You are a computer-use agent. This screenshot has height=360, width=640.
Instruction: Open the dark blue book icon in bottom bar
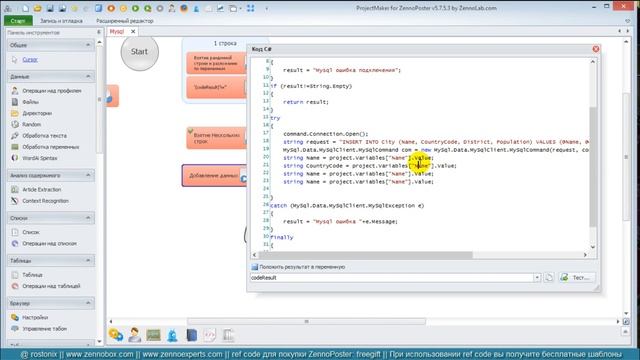click(x=191, y=335)
